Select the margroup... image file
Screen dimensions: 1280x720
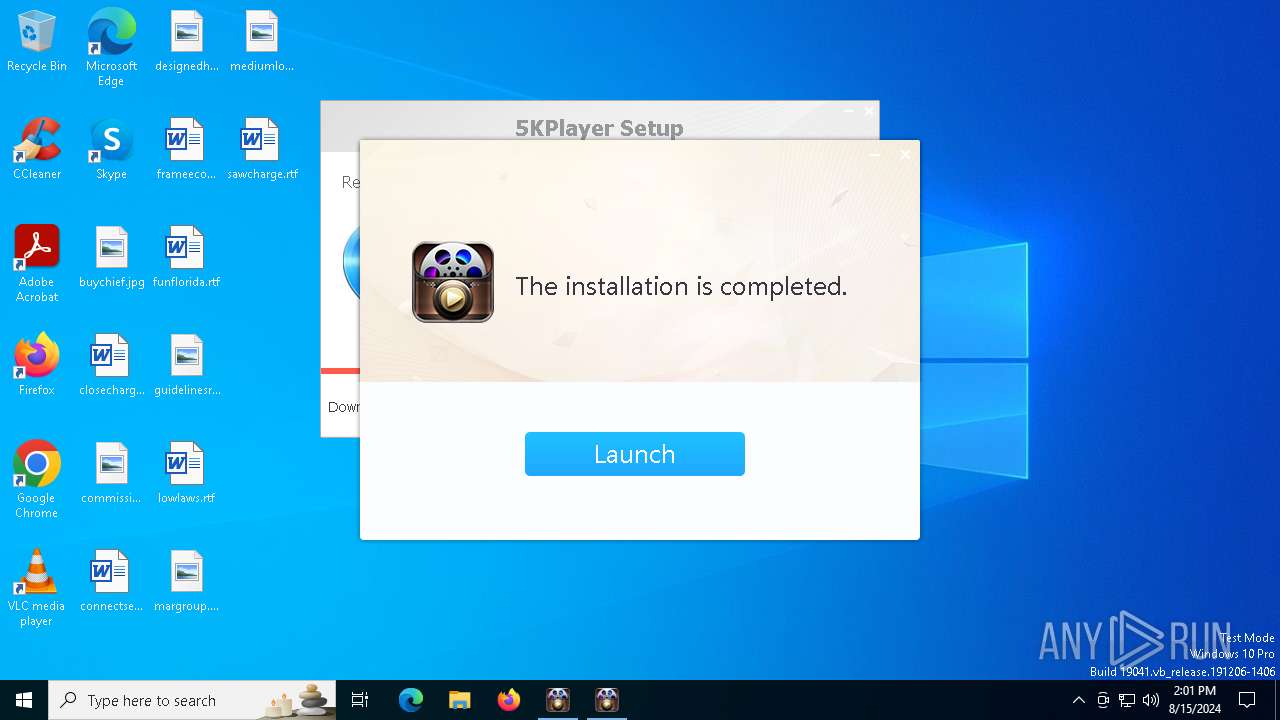(186, 581)
